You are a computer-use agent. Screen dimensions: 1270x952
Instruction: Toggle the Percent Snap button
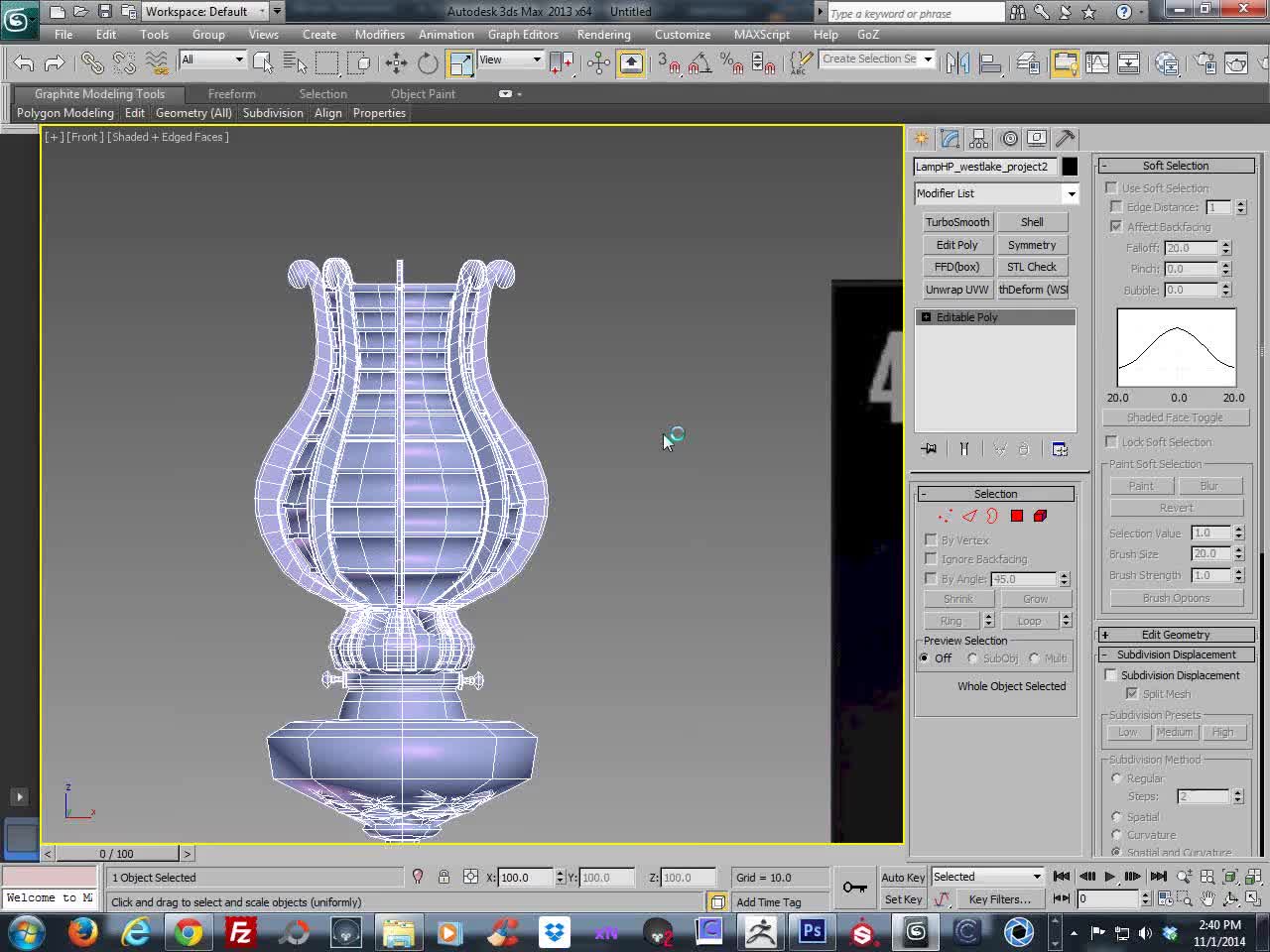(x=732, y=62)
